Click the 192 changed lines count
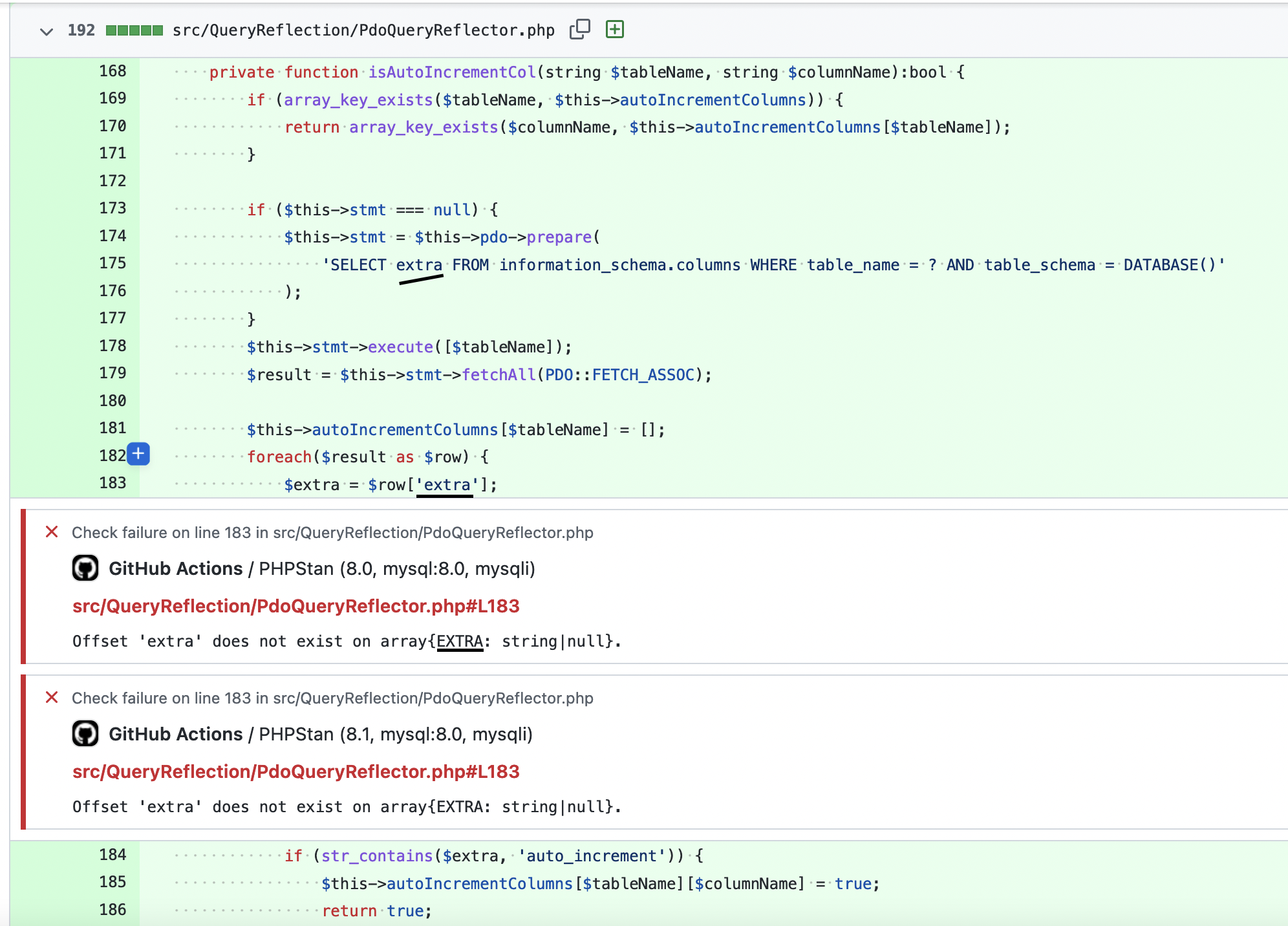1288x926 pixels. [x=81, y=30]
